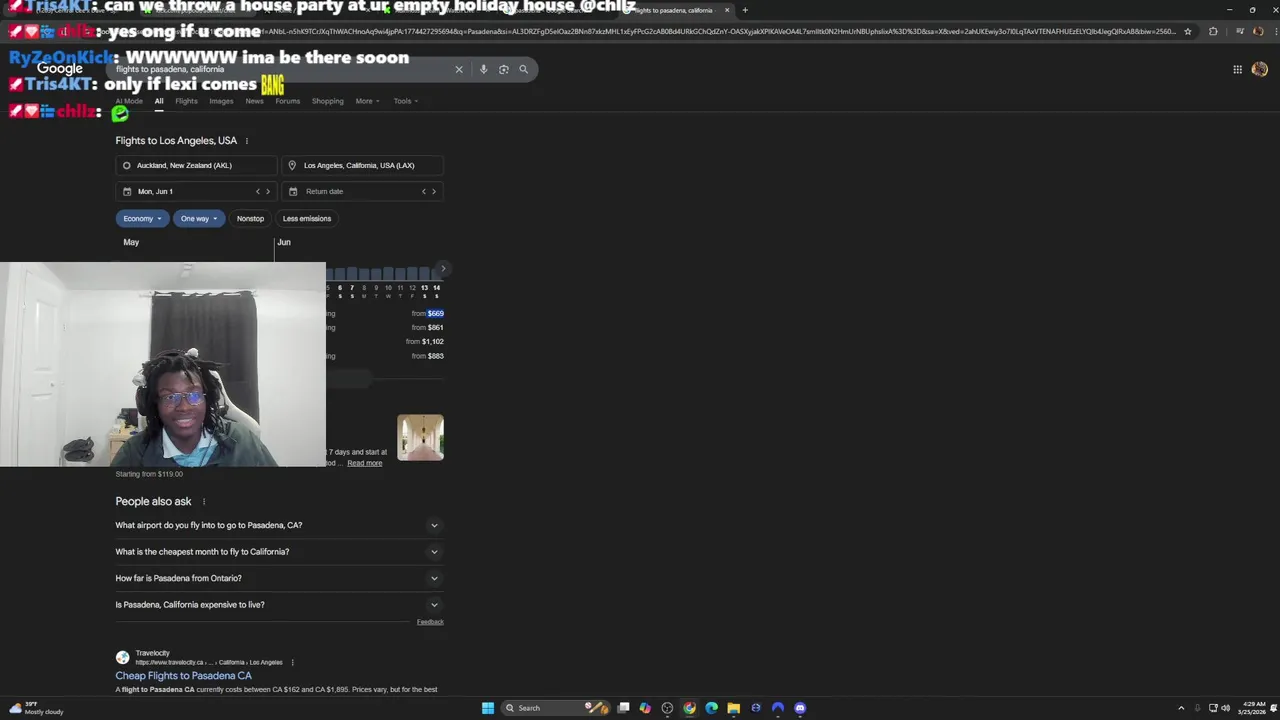The height and width of the screenshot is (720, 1280).
Task: Open the from $669 flight price
Action: 428,314
